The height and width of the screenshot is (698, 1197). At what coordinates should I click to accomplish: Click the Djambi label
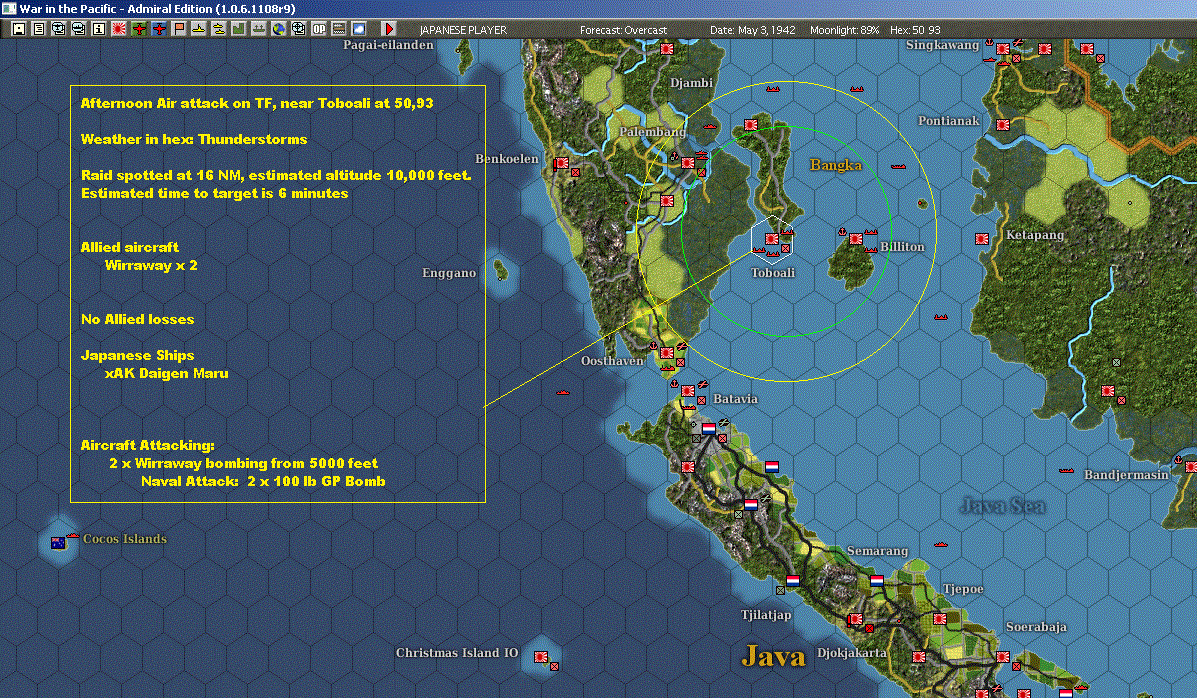[691, 82]
